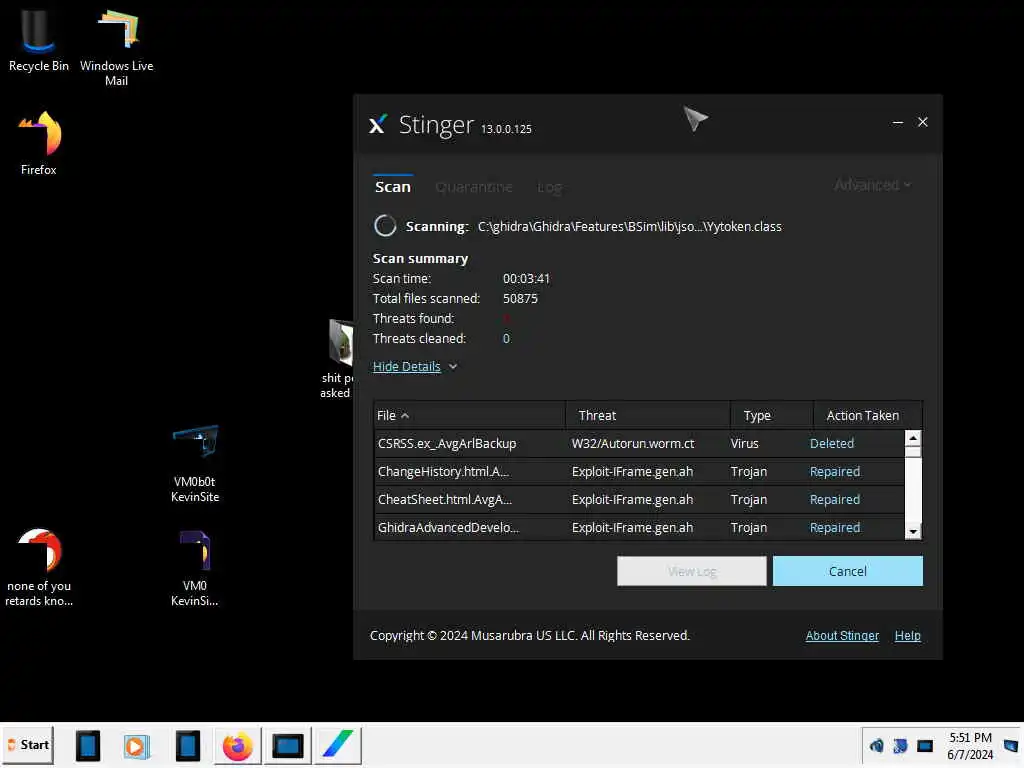1024x768 pixels.
Task: Open the Advanced dropdown menu
Action: [872, 185]
